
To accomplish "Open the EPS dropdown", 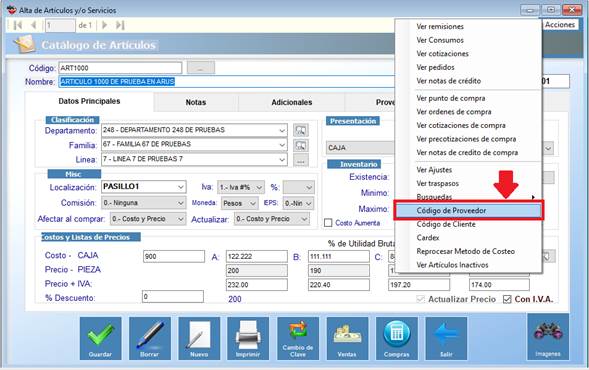I will (x=309, y=204).
